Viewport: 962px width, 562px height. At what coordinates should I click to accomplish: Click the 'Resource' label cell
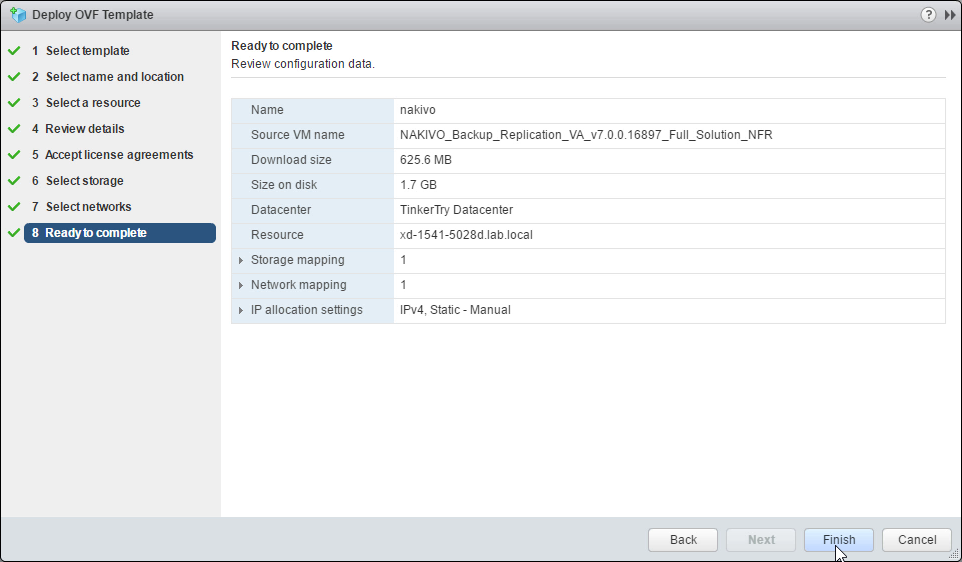click(312, 235)
